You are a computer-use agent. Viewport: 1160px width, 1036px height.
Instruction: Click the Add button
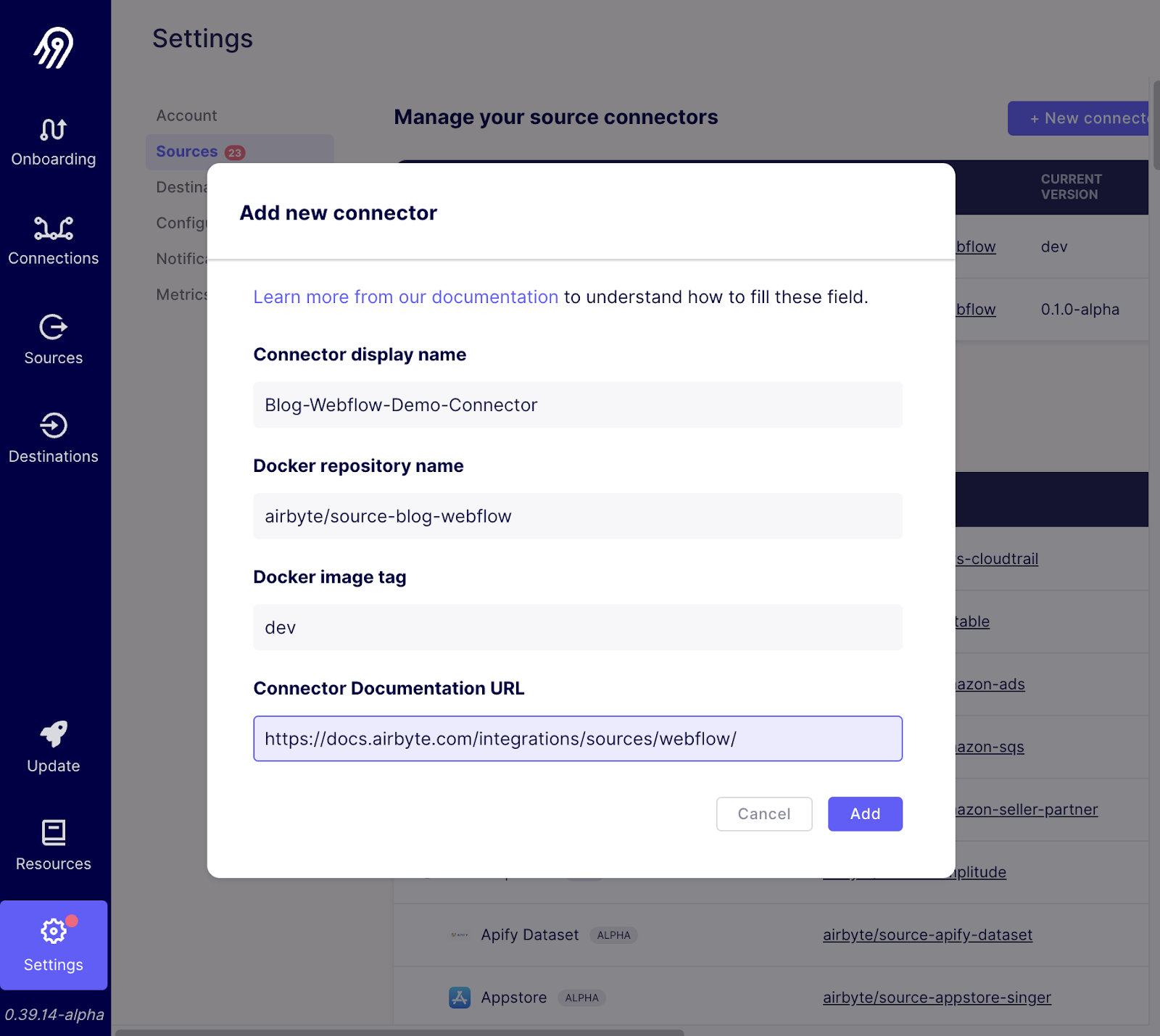click(x=864, y=813)
